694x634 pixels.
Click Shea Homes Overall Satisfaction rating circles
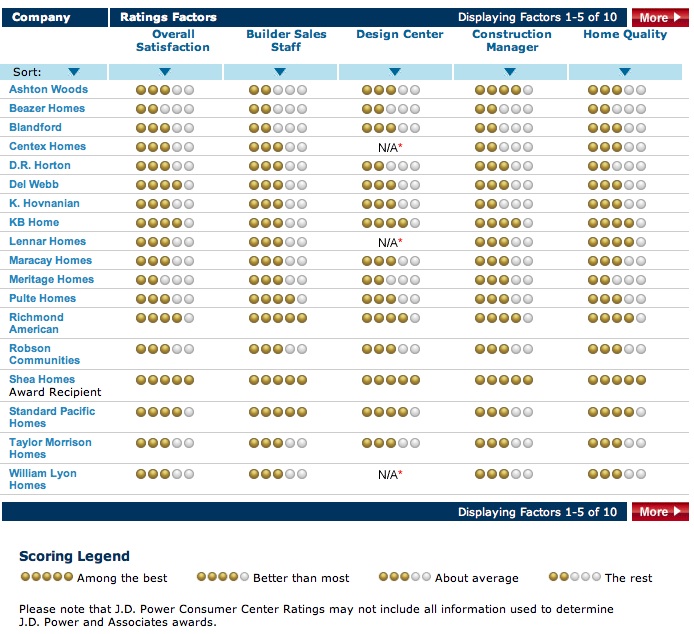coord(165,380)
